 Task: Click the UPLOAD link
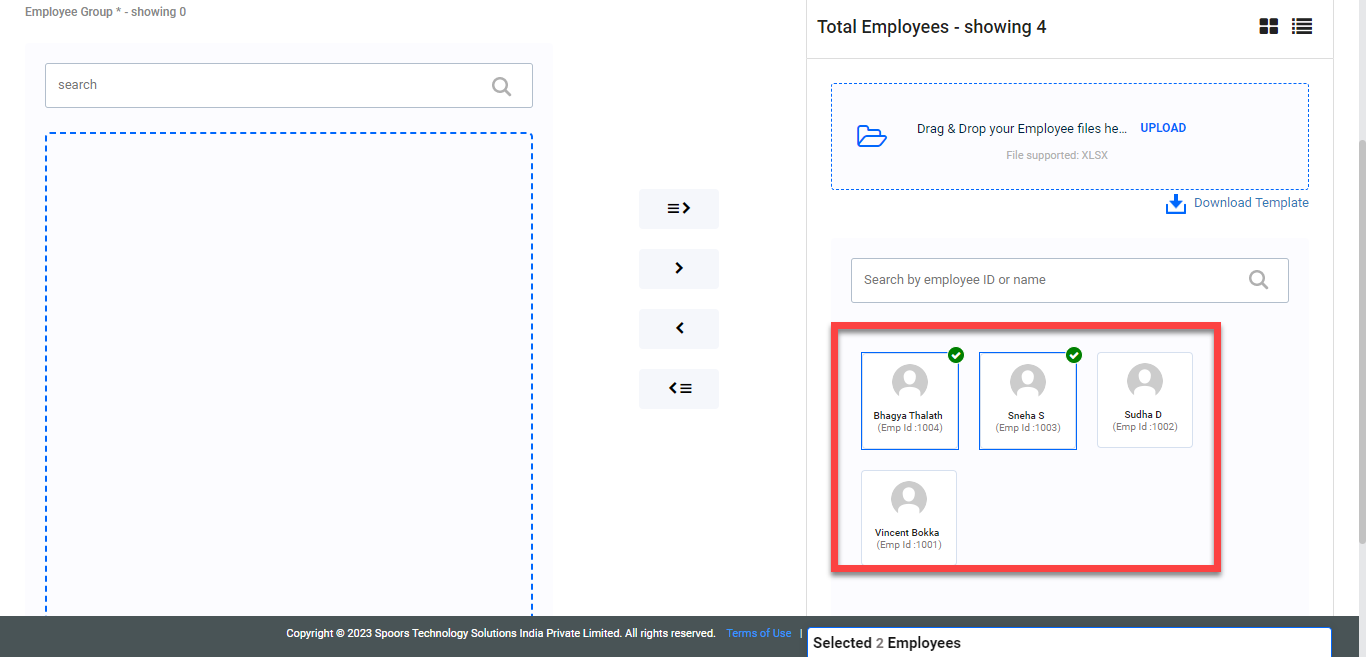tap(1163, 128)
